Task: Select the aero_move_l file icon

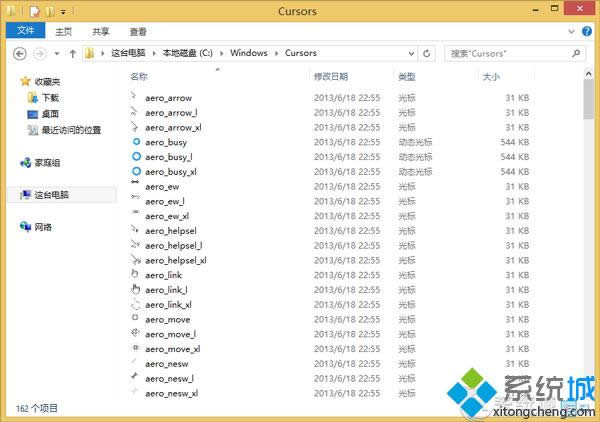Action: pos(135,332)
